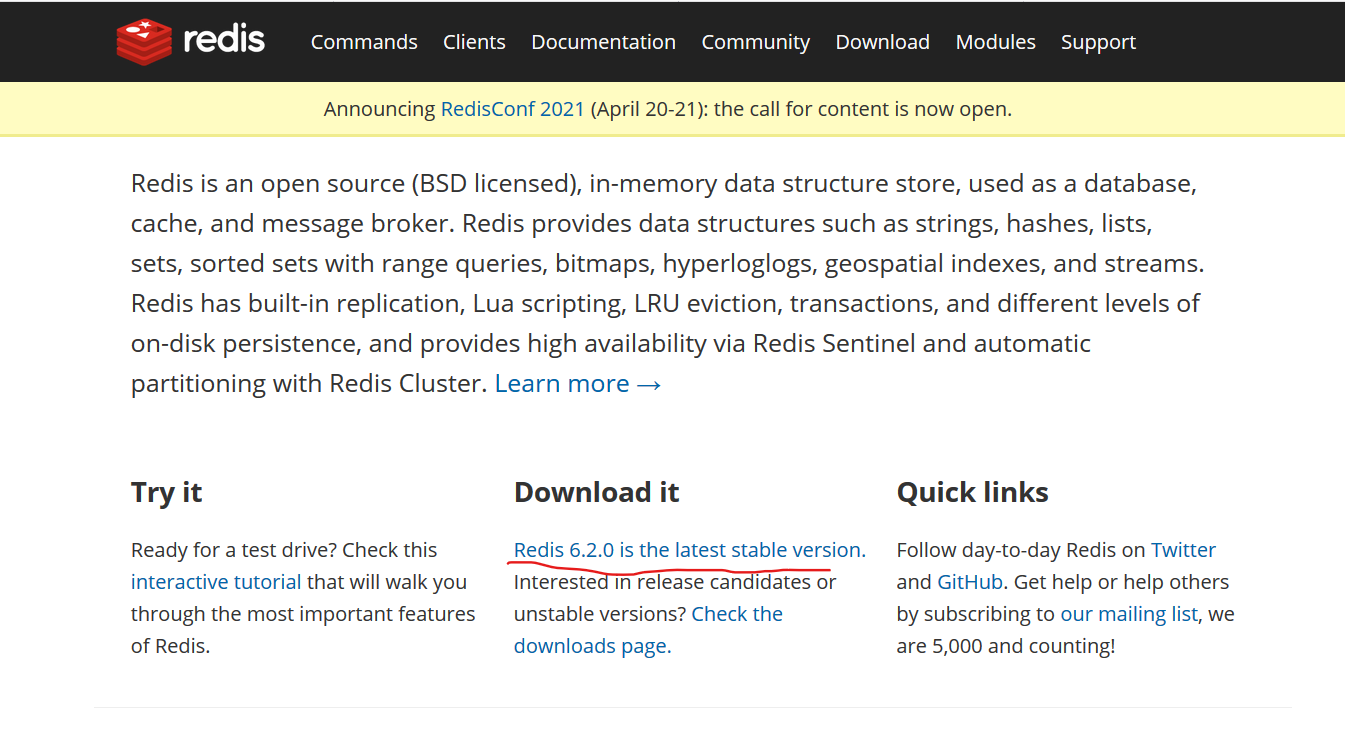Go to the Documentation page

603,42
